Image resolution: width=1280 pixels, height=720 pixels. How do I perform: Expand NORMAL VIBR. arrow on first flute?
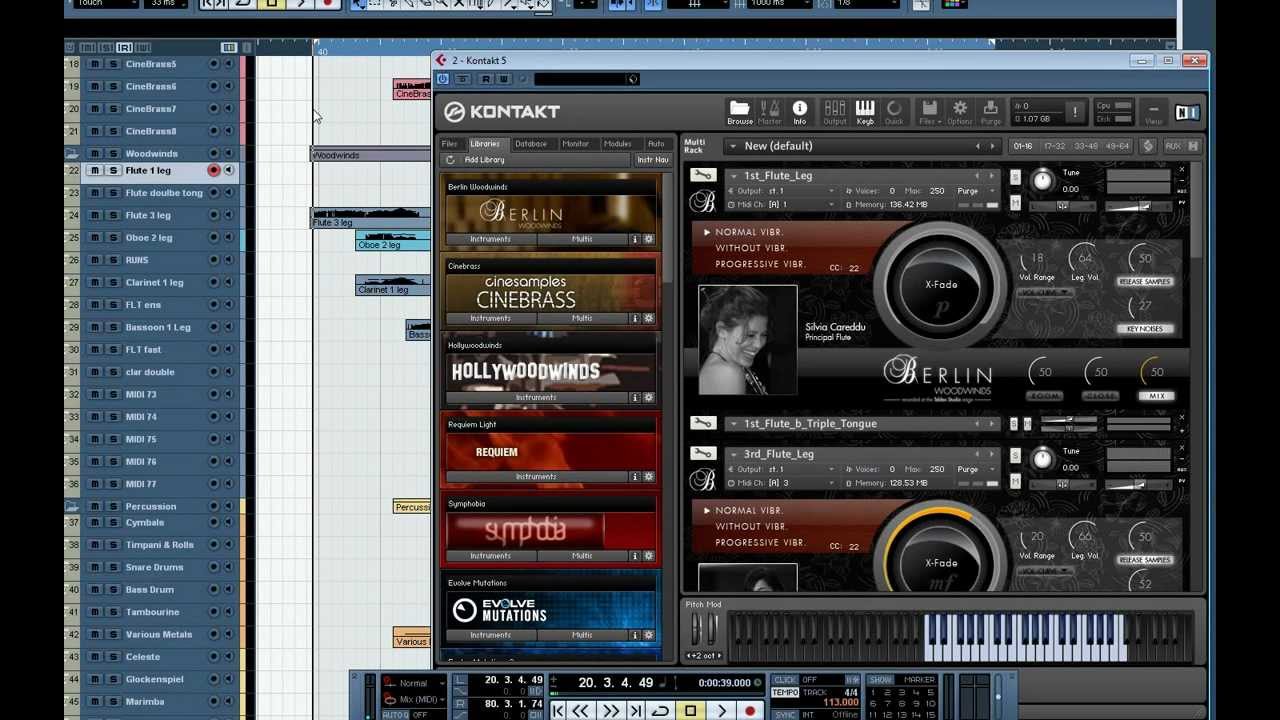(707, 232)
